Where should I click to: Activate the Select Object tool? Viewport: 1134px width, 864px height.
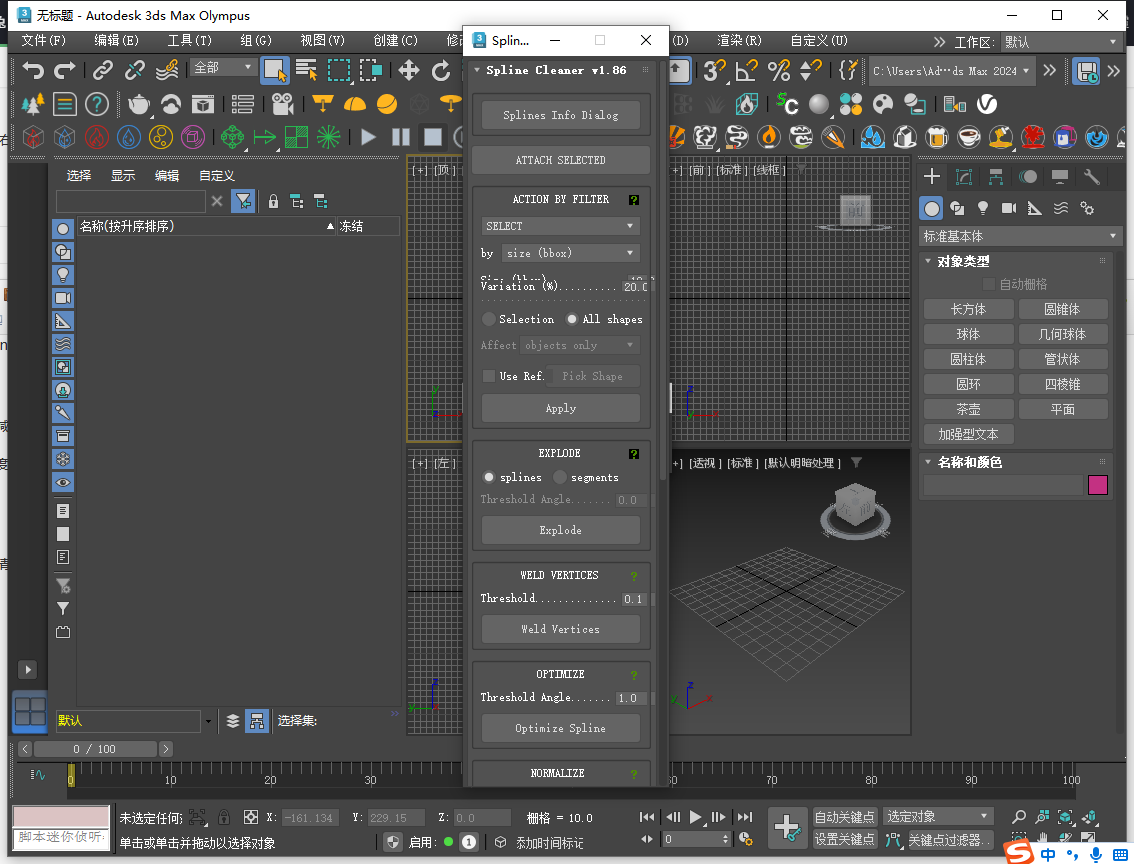275,71
